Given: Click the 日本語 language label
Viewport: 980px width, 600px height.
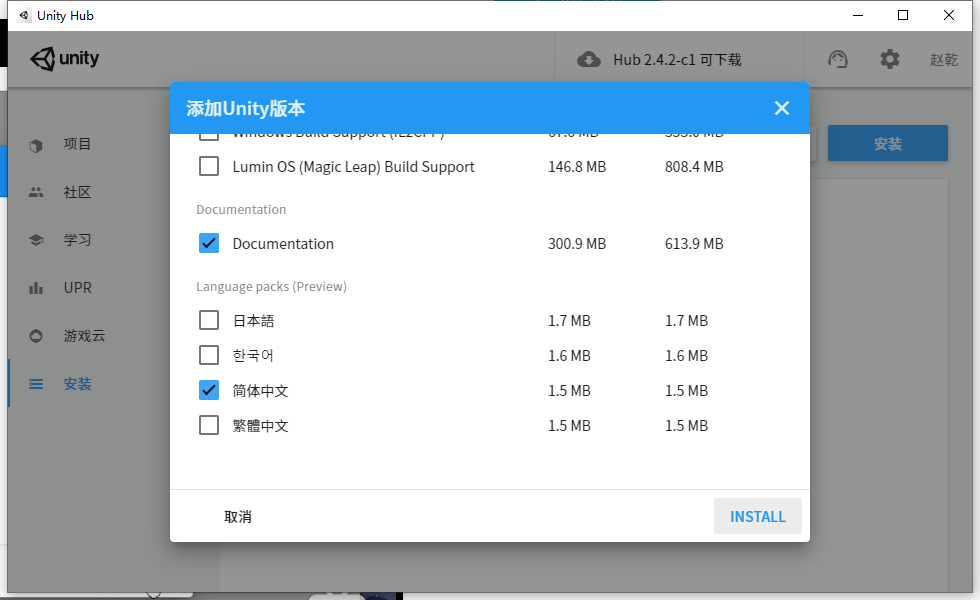Looking at the screenshot, I should pos(253,321).
